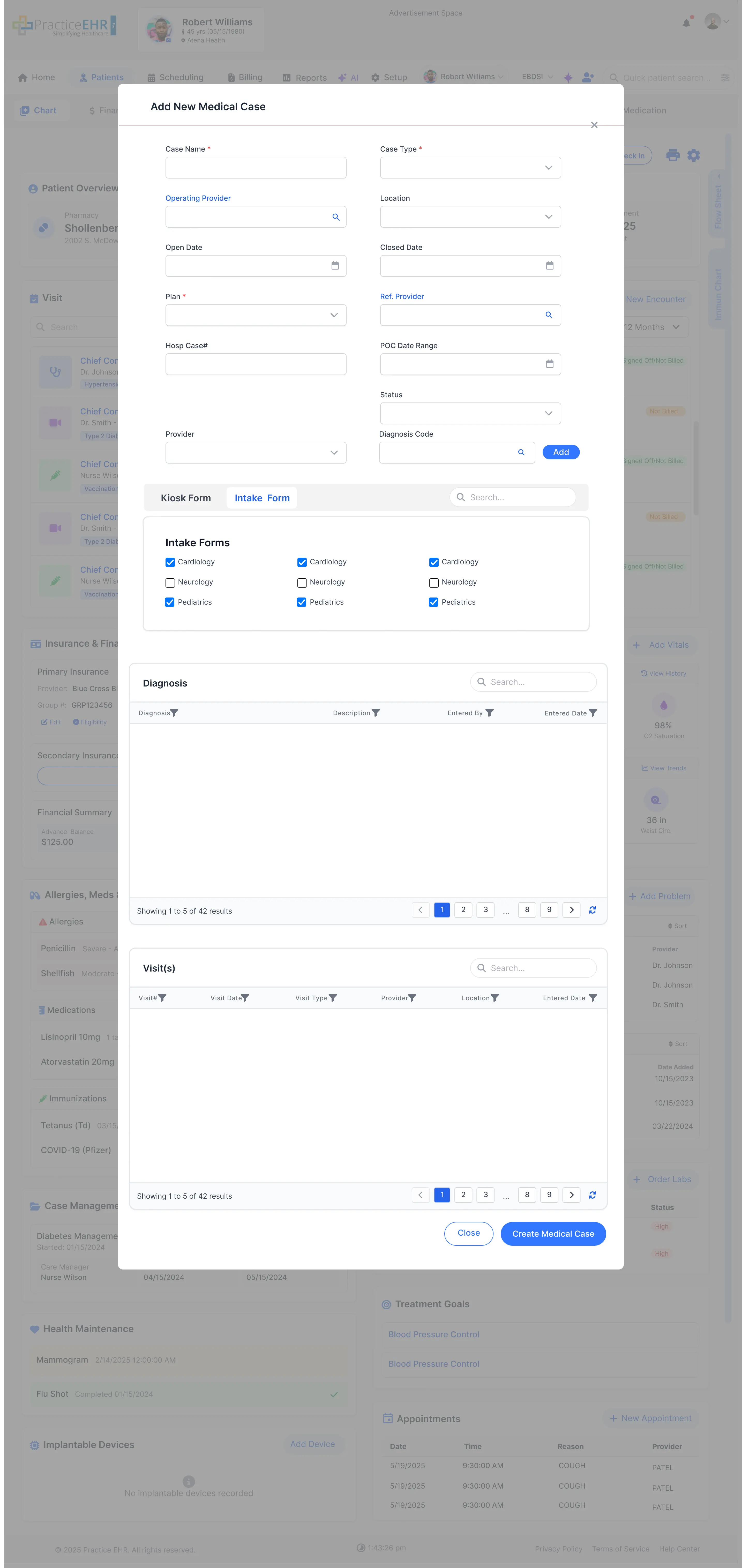Enable Neurology intake form in middle column

pos(302,583)
